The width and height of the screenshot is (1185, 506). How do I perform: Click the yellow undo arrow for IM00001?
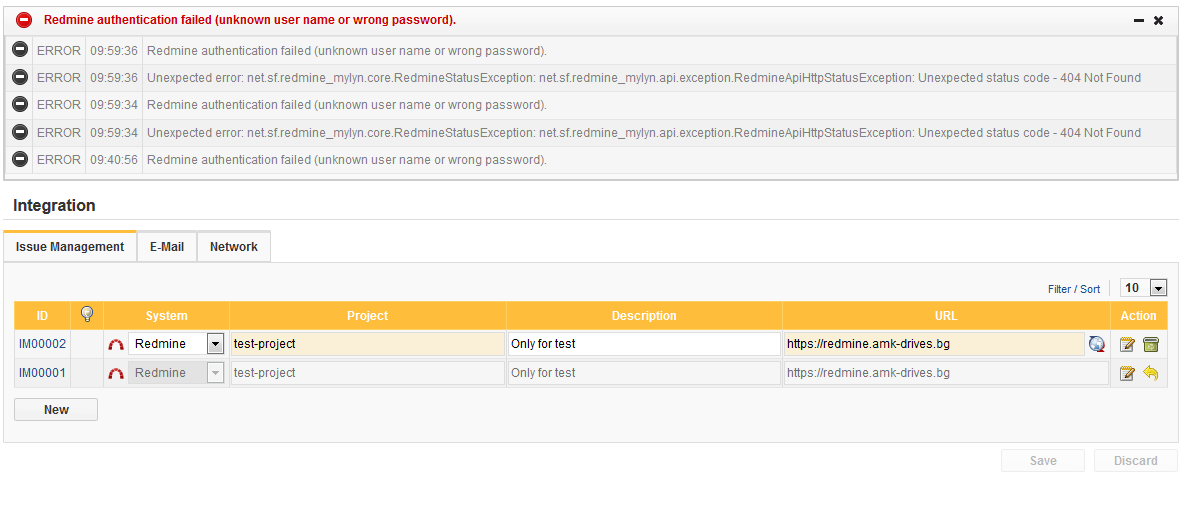1151,373
